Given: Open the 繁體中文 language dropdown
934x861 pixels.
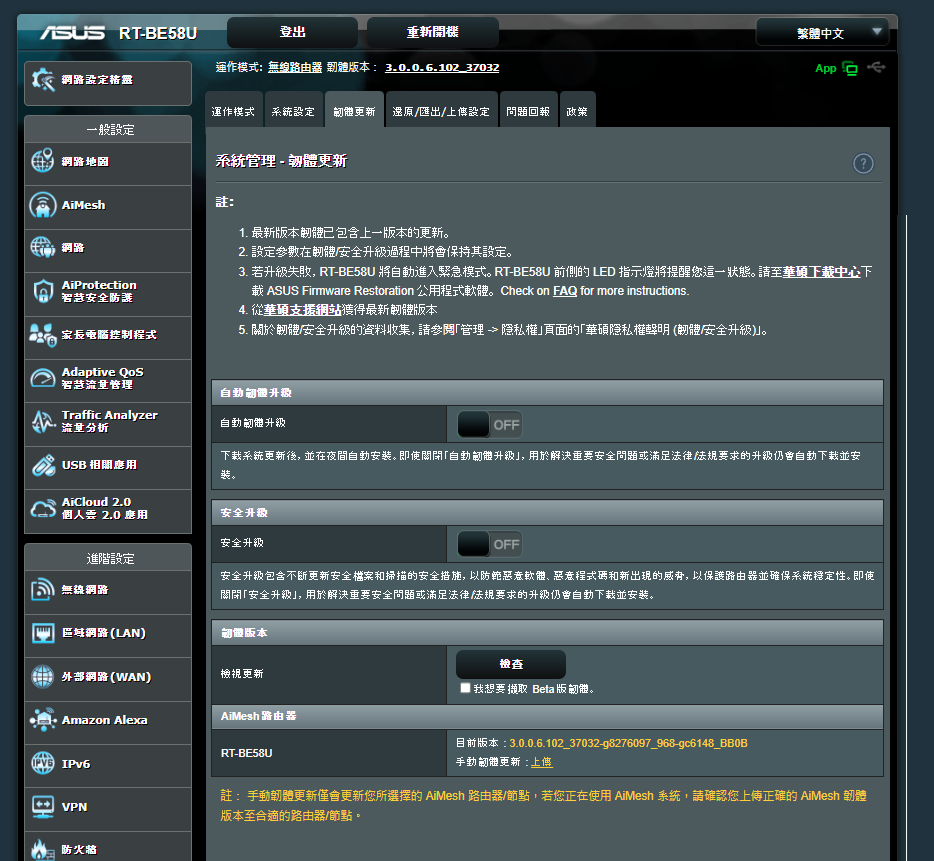Looking at the screenshot, I should [x=822, y=33].
